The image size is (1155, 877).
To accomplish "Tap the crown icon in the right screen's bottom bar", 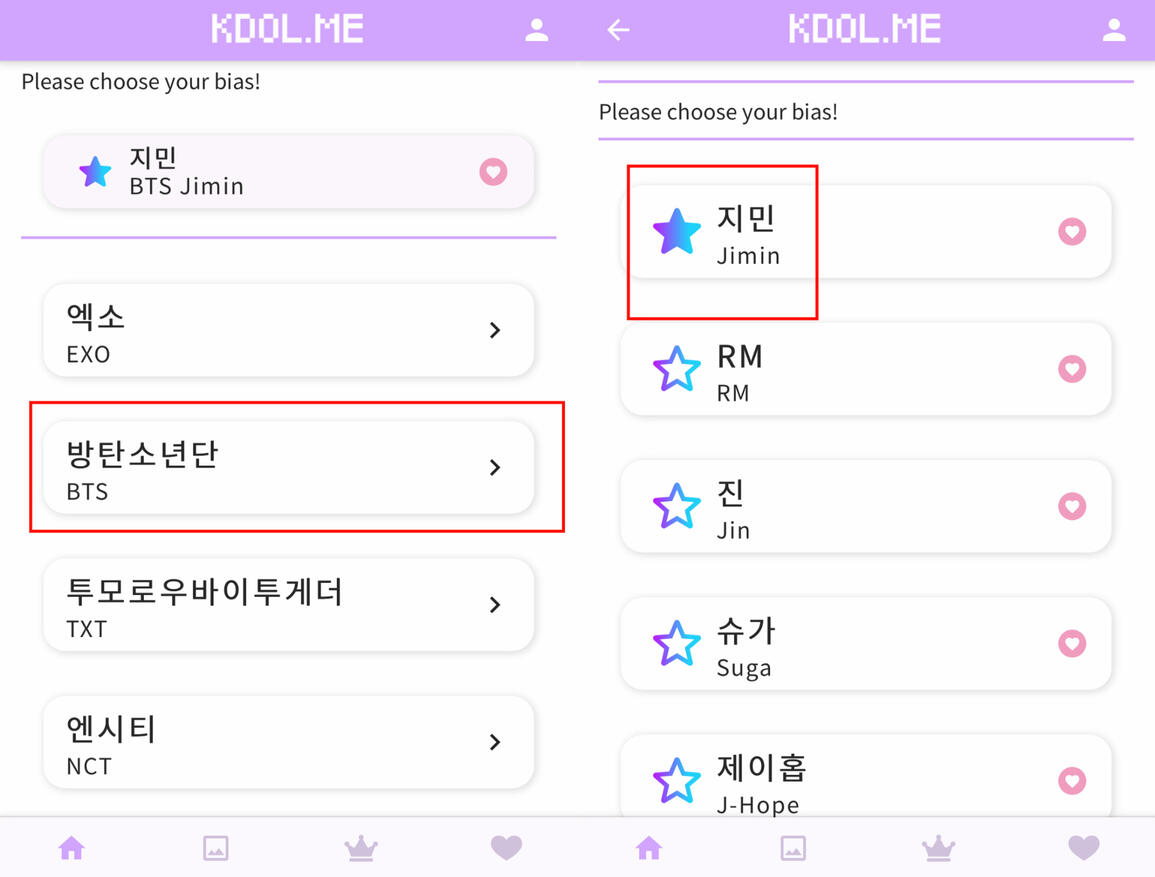I will coord(937,848).
